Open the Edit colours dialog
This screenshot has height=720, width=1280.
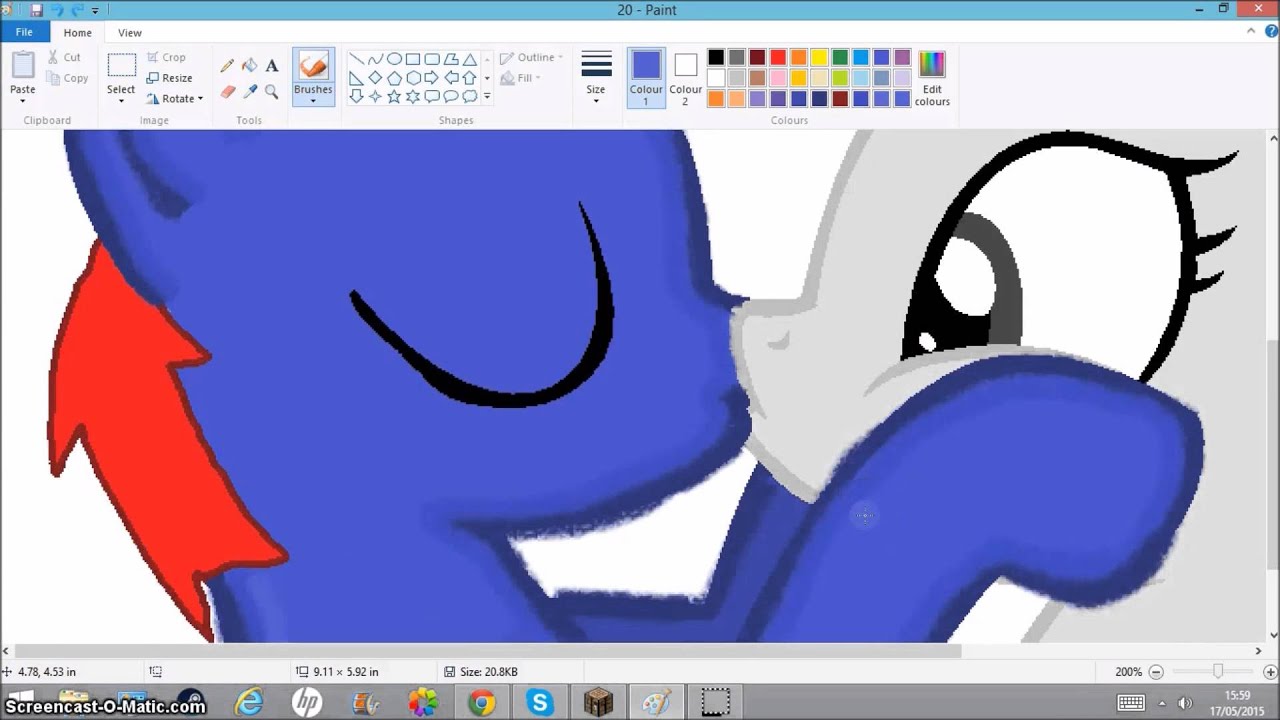pyautogui.click(x=932, y=78)
